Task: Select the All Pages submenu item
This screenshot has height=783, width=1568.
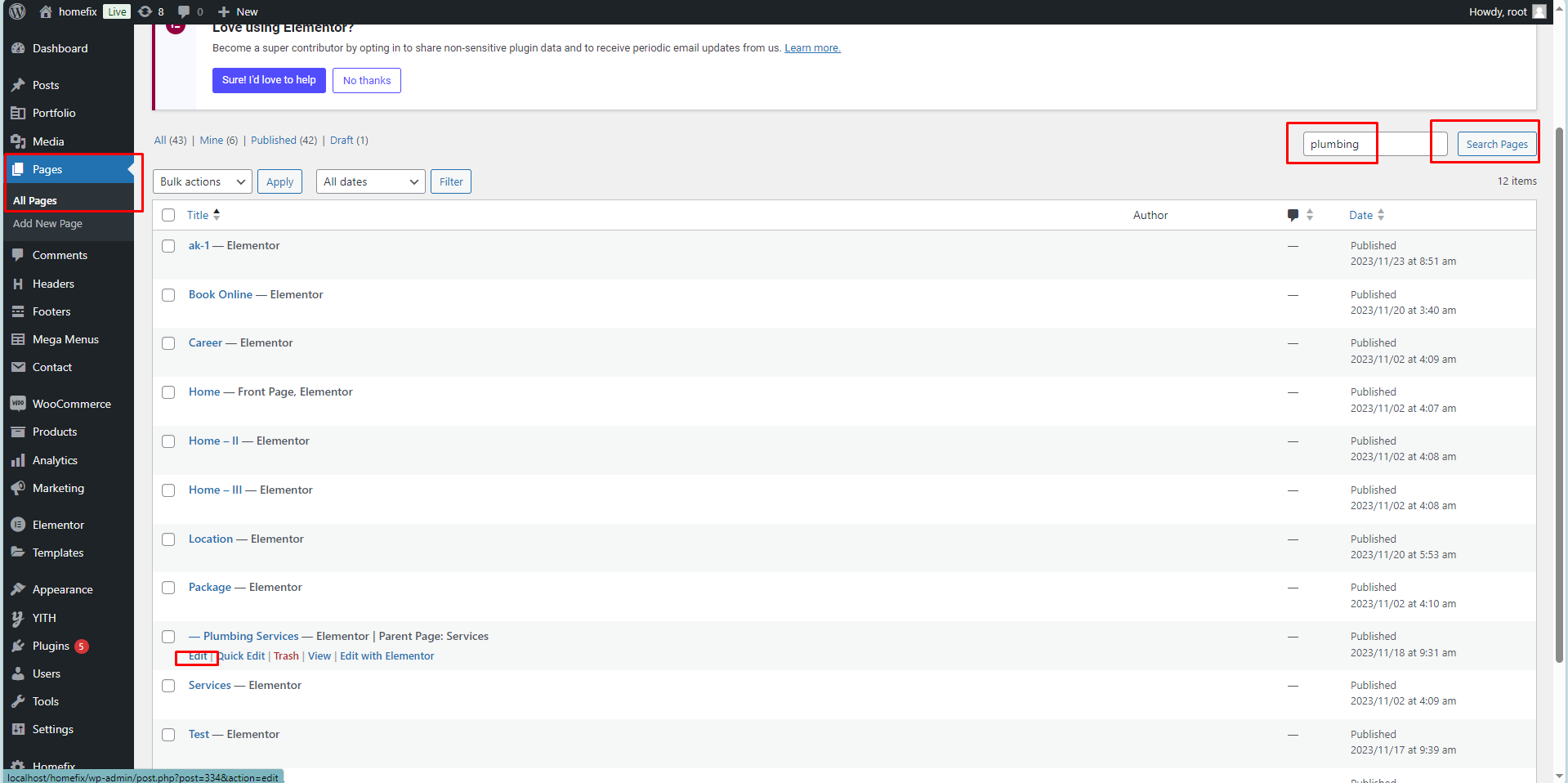Action: [x=35, y=200]
